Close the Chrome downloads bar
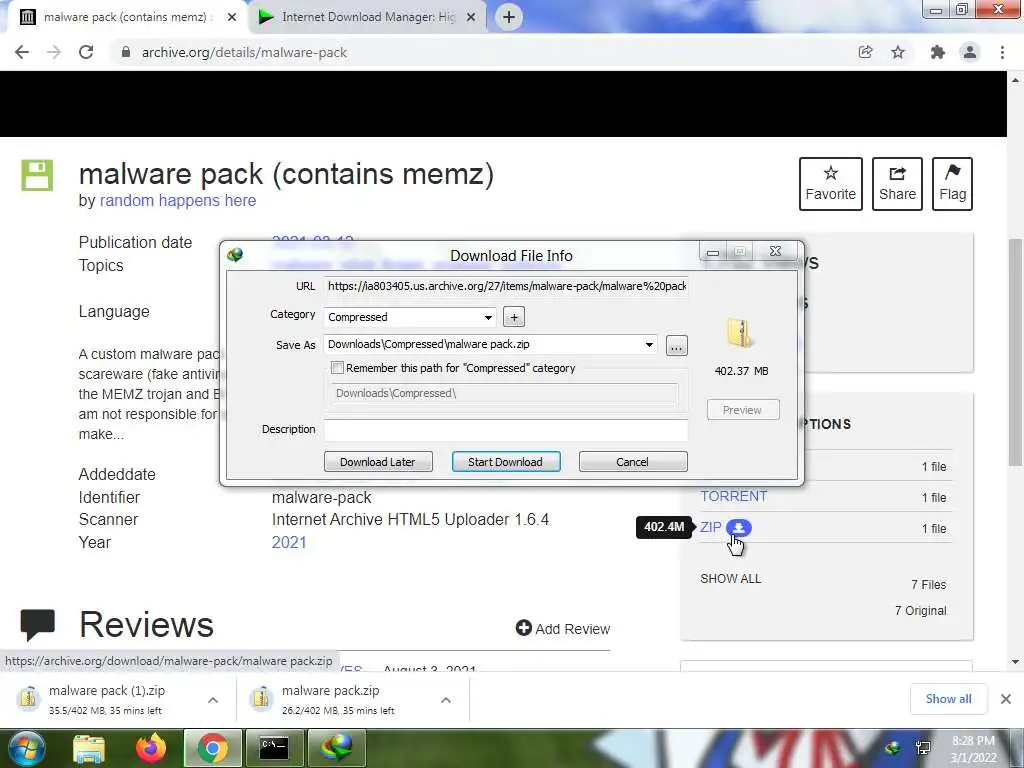The width and height of the screenshot is (1024, 768). (1006, 699)
